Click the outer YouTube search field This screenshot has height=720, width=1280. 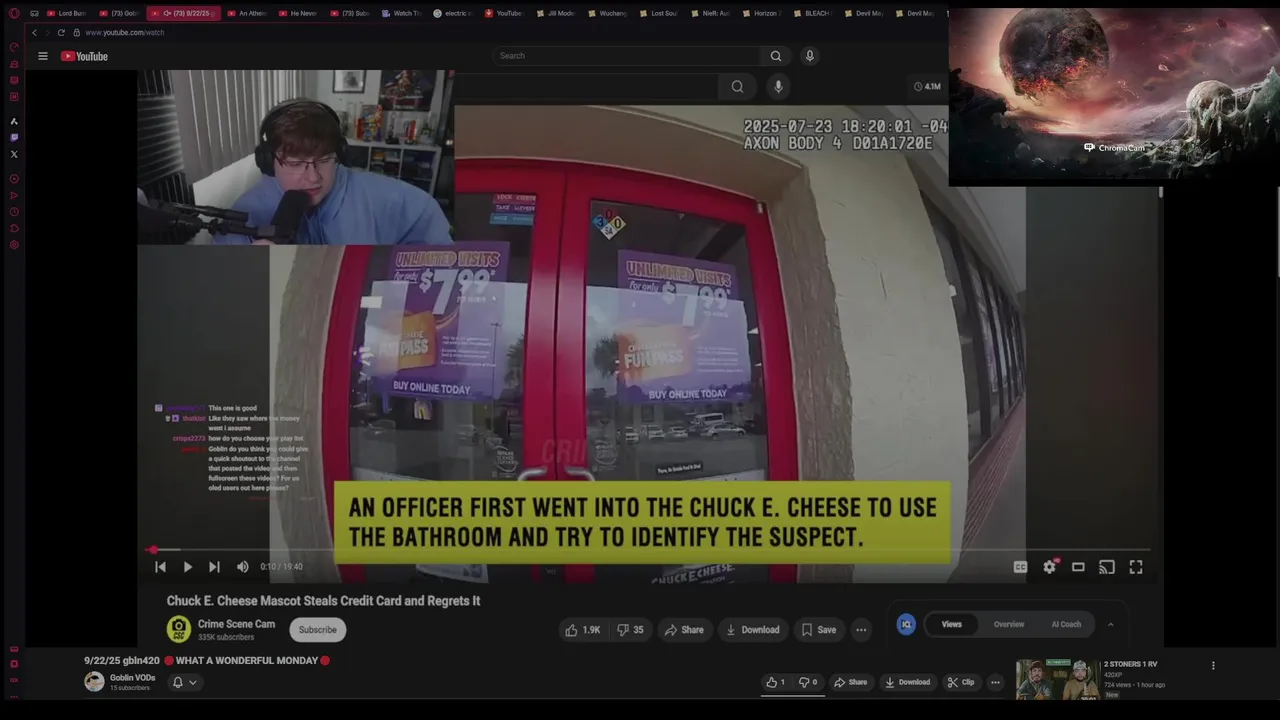pyautogui.click(x=625, y=56)
